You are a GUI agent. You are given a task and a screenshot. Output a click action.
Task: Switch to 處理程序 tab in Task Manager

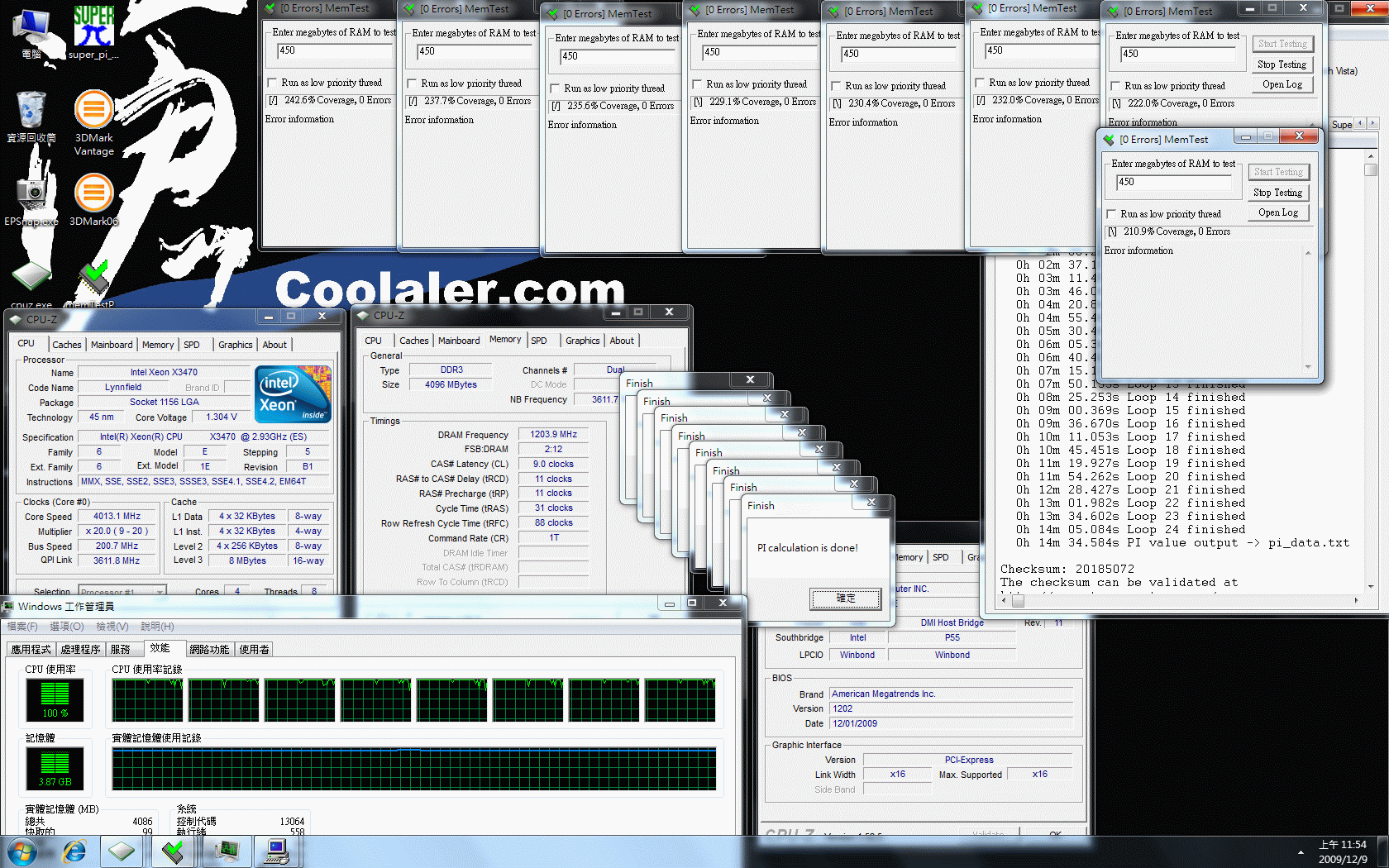click(x=81, y=650)
